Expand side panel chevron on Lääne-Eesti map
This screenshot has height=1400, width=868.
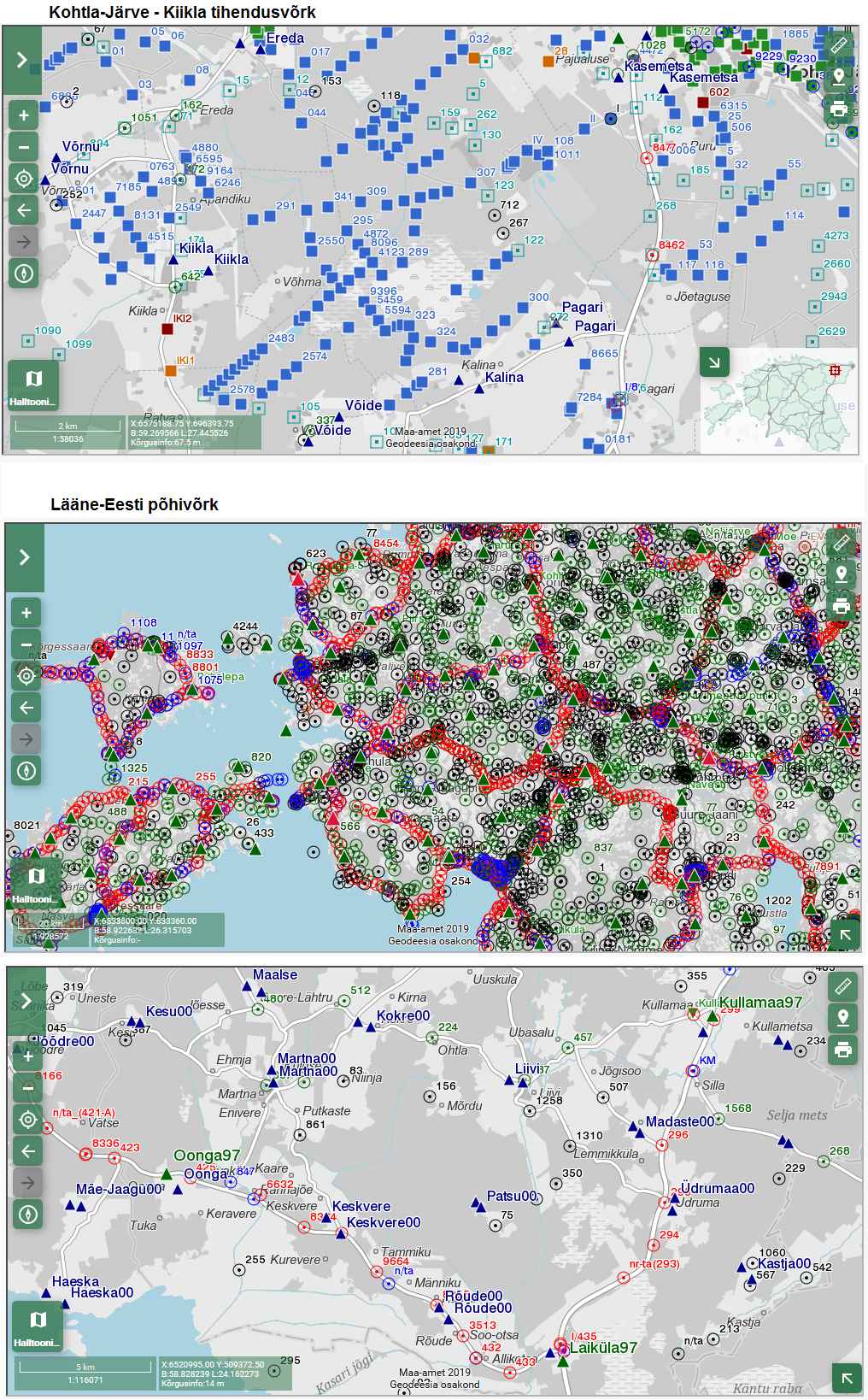pyautogui.click(x=25, y=557)
